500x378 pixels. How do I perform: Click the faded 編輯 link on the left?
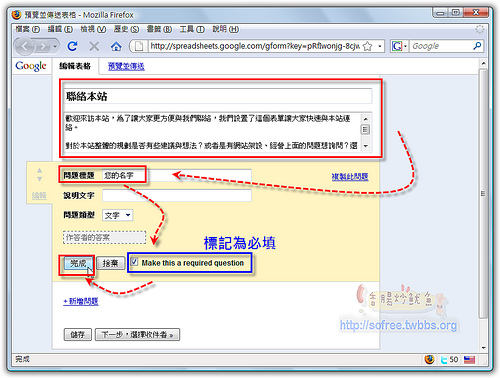tap(39, 196)
